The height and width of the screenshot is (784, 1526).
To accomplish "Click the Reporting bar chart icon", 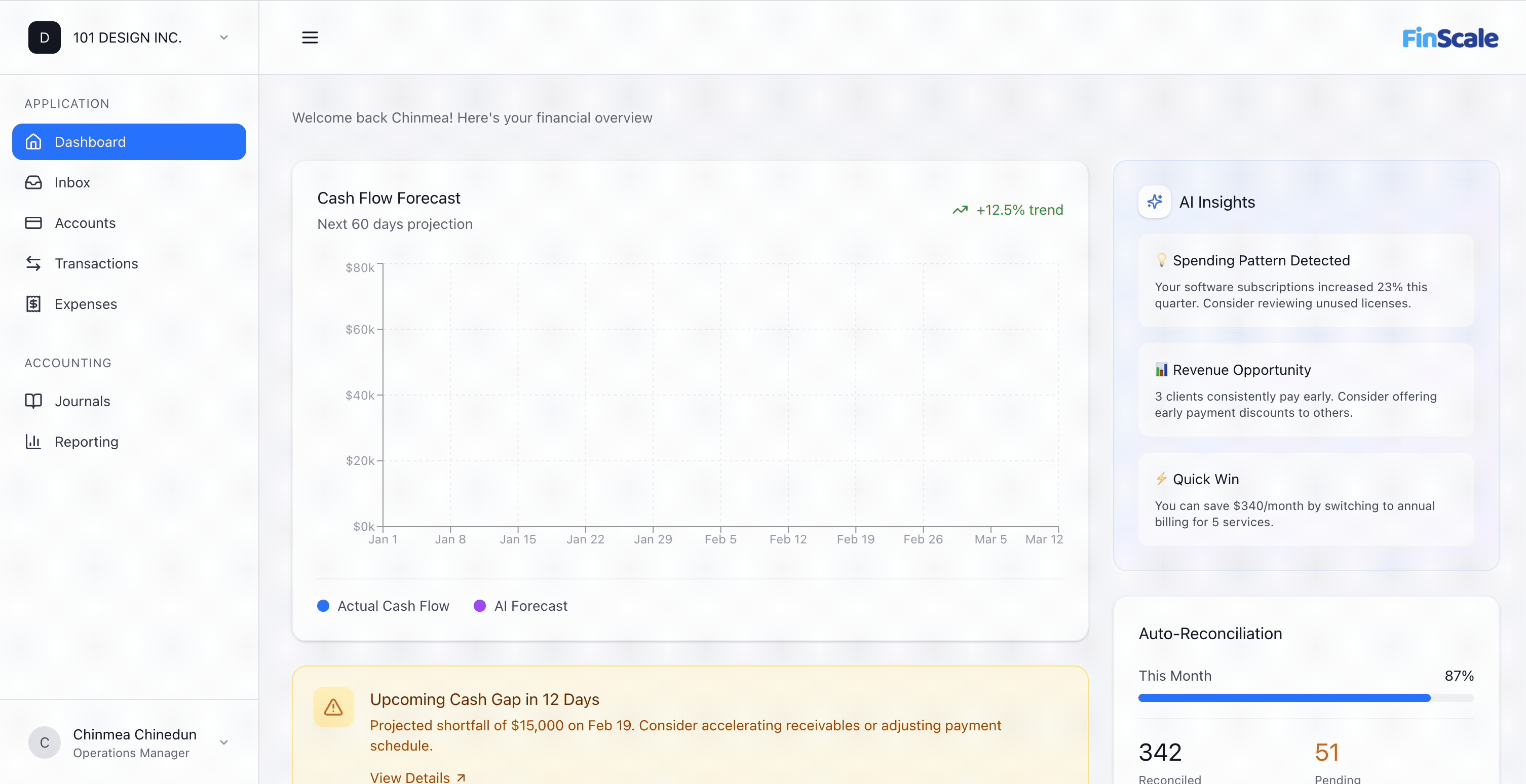I will (x=33, y=441).
